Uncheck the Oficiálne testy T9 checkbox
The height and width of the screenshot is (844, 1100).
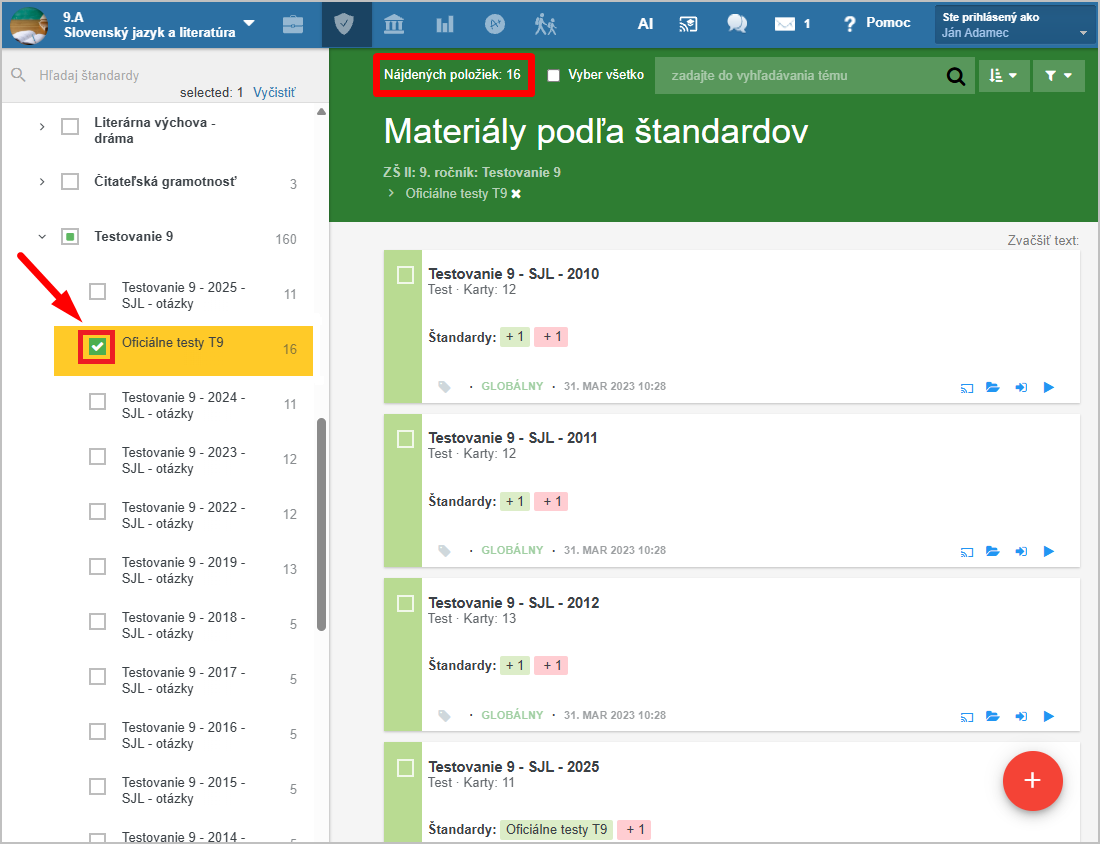click(x=97, y=346)
